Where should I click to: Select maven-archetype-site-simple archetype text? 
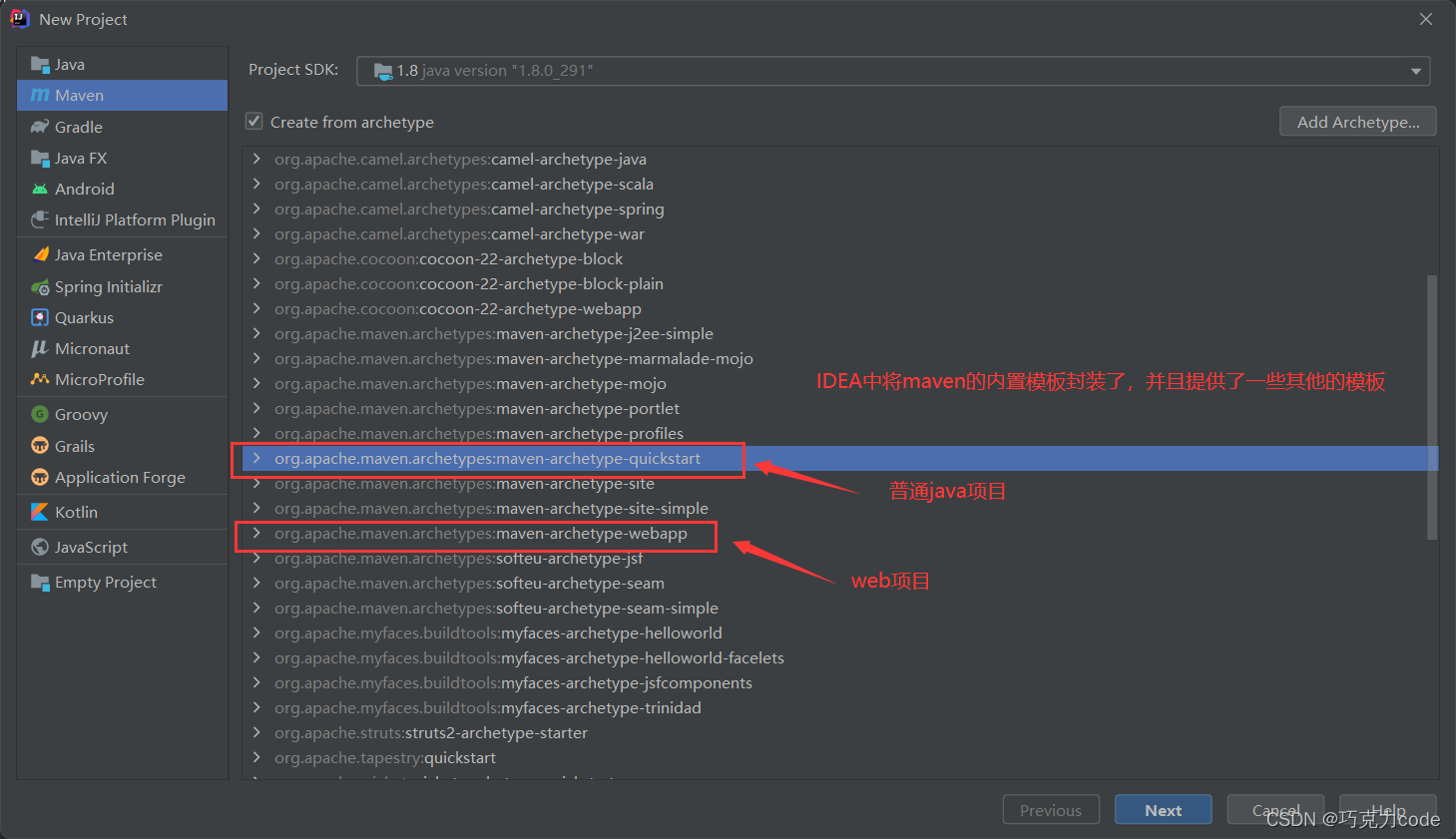pos(491,508)
